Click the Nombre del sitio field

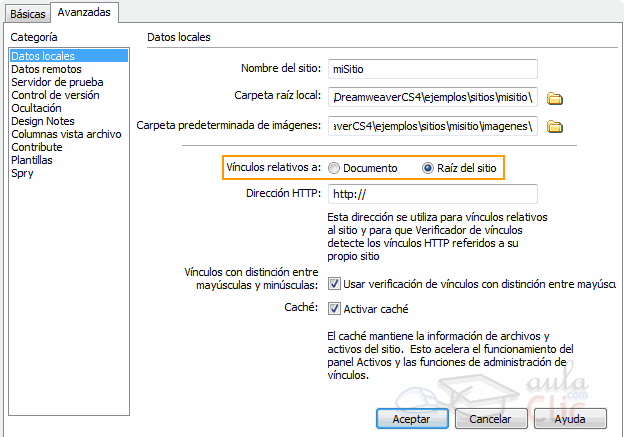(x=433, y=69)
